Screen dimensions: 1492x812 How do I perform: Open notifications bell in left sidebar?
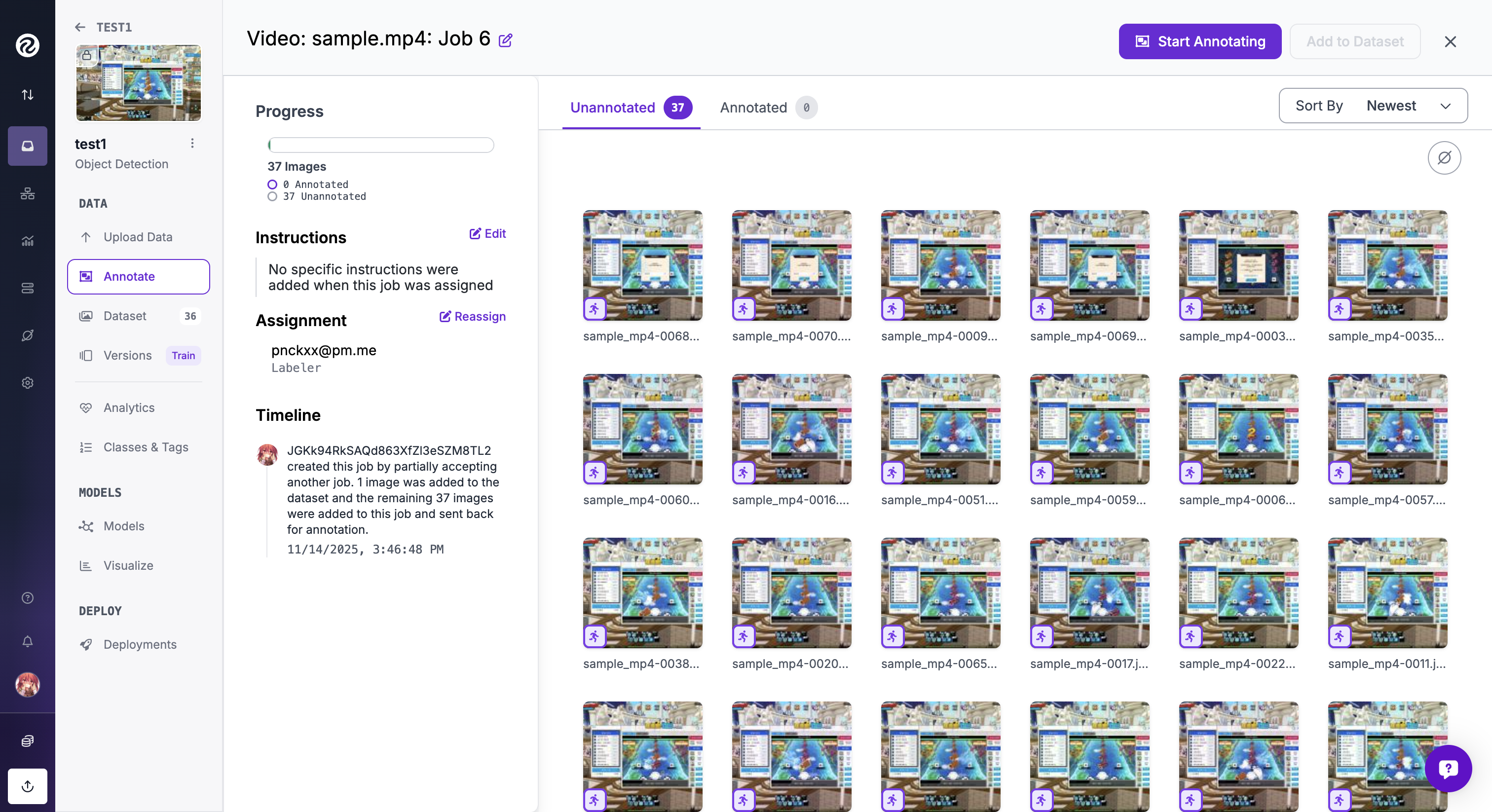27,641
